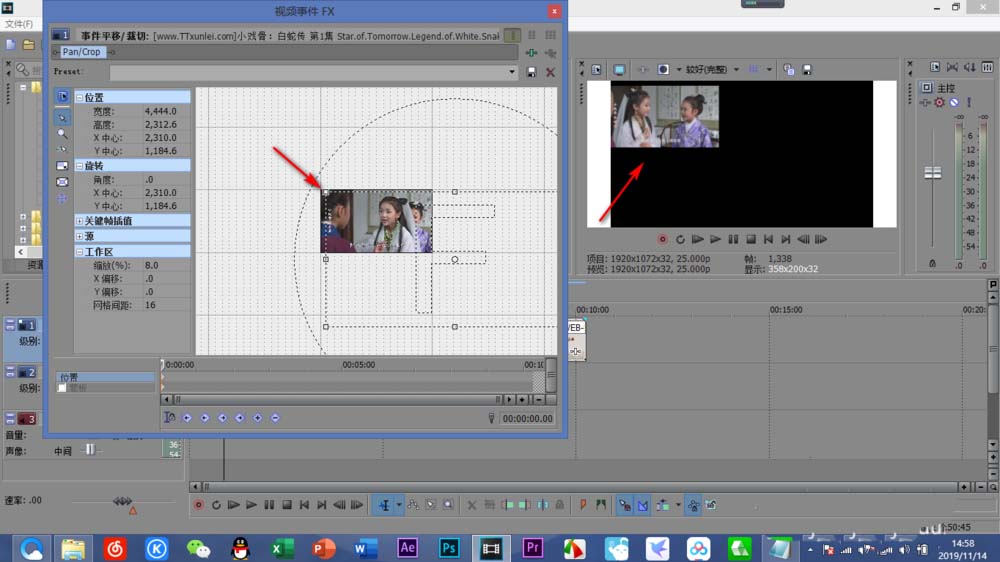Screen dimensions: 1000x562
Task: Expand the 关键帧插值 property group
Action: tap(80, 221)
